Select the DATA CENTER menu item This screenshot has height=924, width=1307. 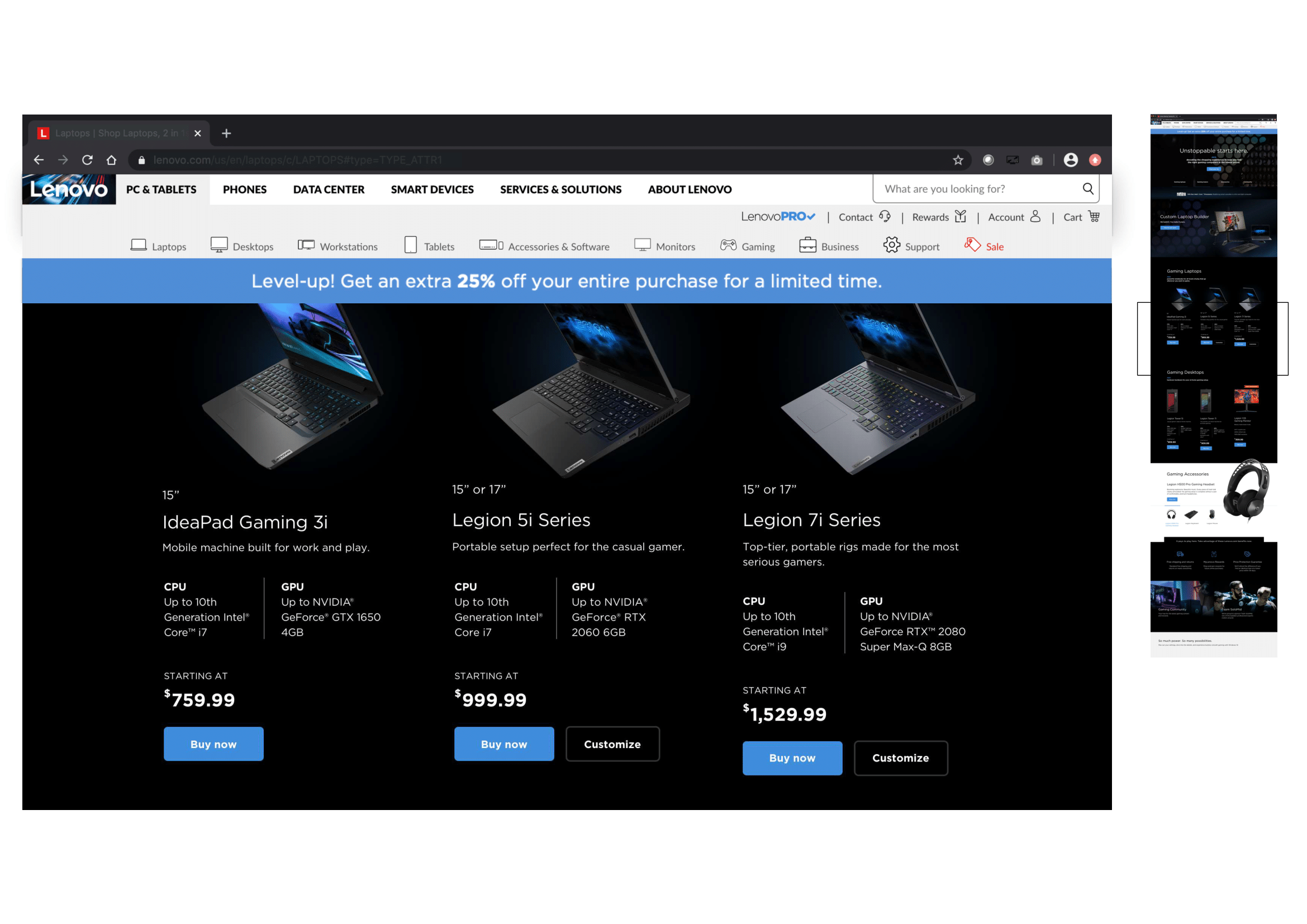coord(329,189)
